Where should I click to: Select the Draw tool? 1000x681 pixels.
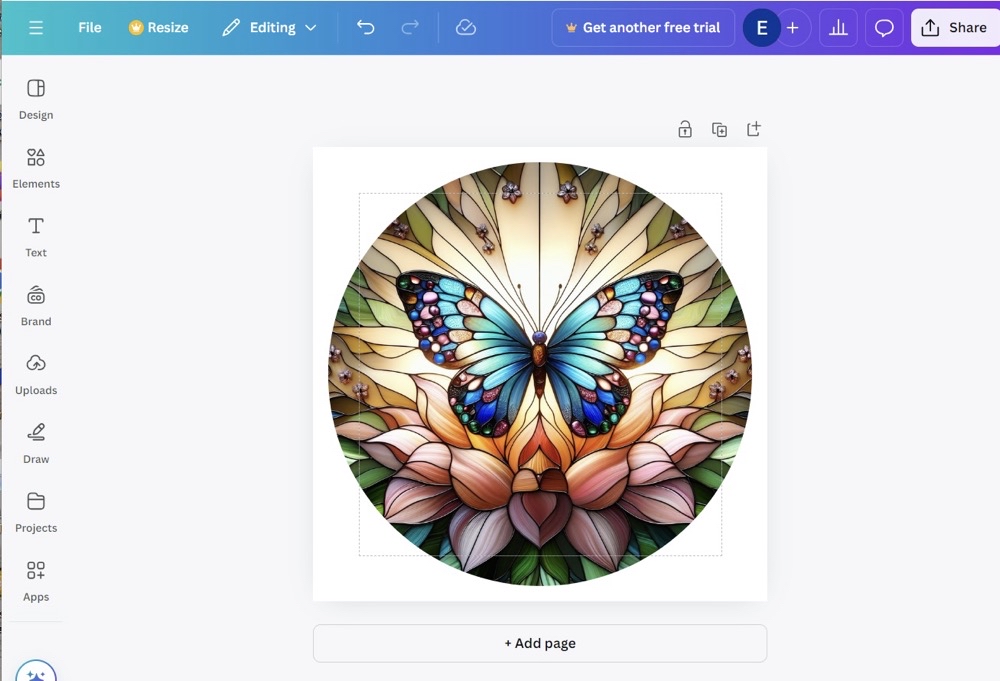point(36,444)
